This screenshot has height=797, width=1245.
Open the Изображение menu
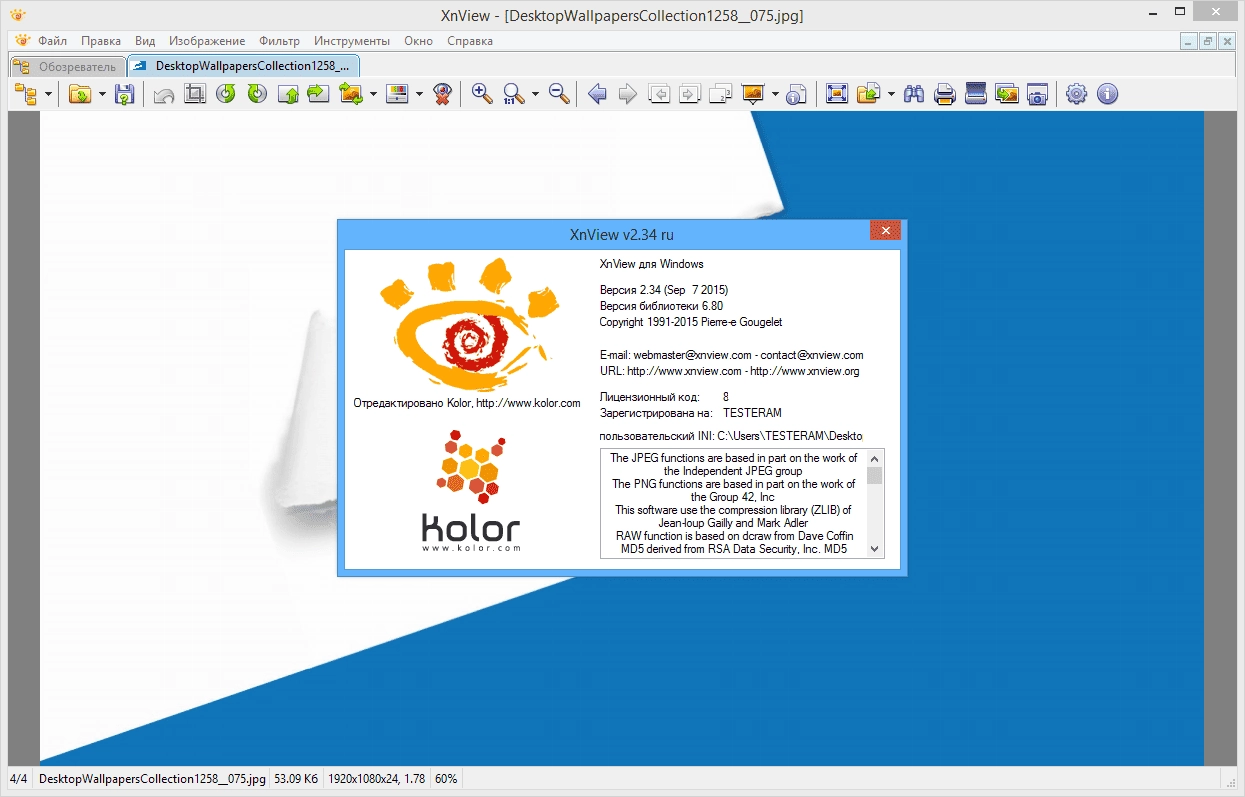coord(207,41)
